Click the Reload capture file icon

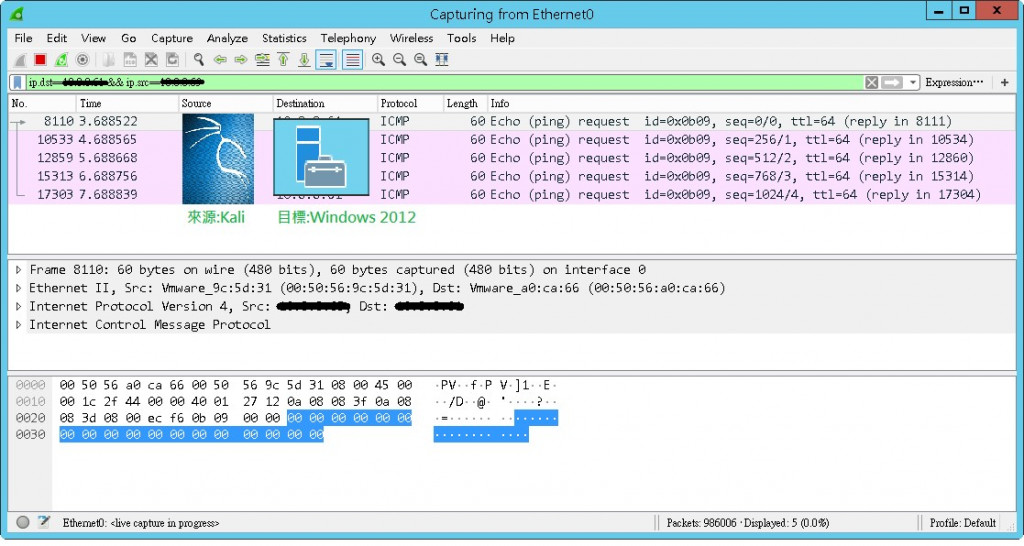coord(172,60)
